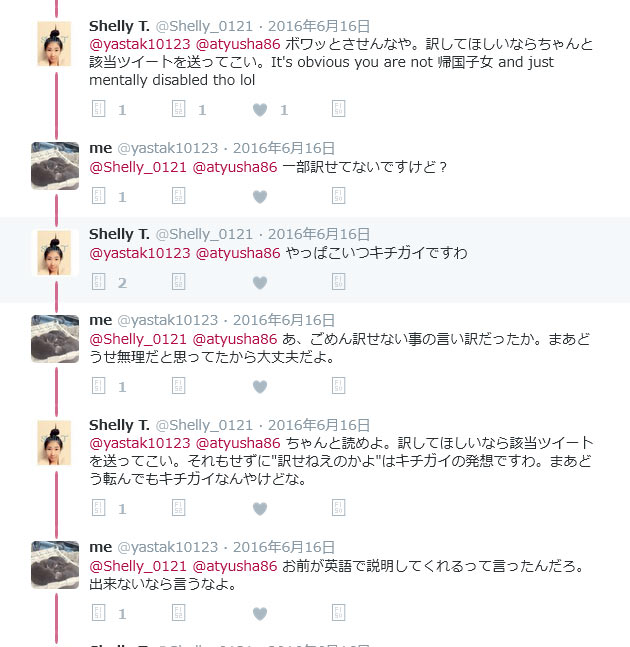Click the reply icon showing 2 replies
This screenshot has height=647, width=630.
[x=98, y=282]
